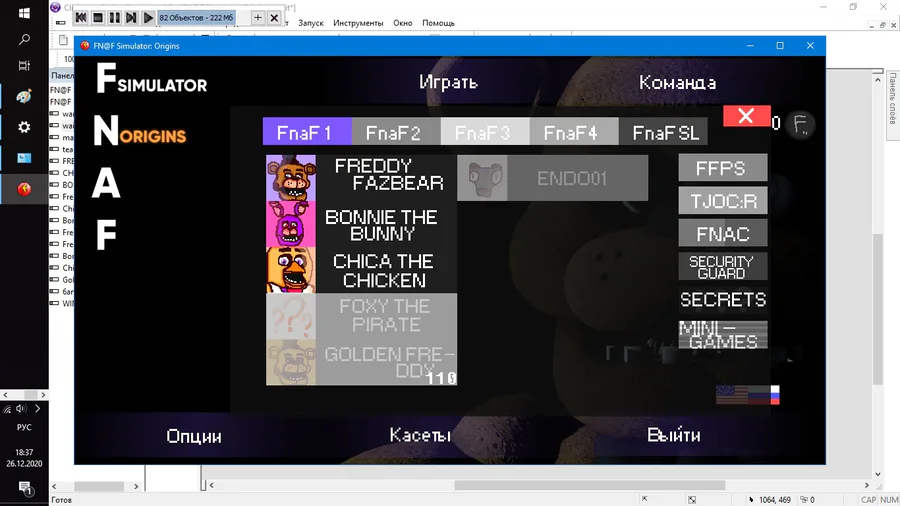Step to next frame in the debugger
This screenshot has height=506, width=900.
click(x=131, y=18)
